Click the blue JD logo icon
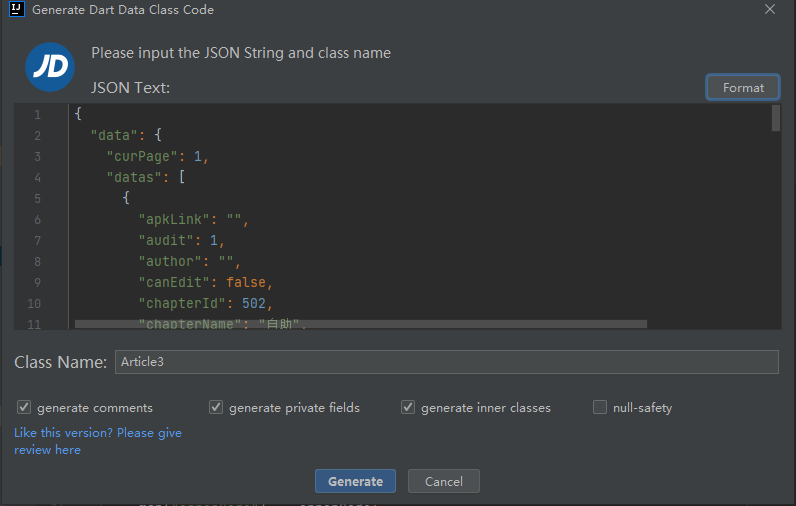This screenshot has height=506, width=796. 50,68
